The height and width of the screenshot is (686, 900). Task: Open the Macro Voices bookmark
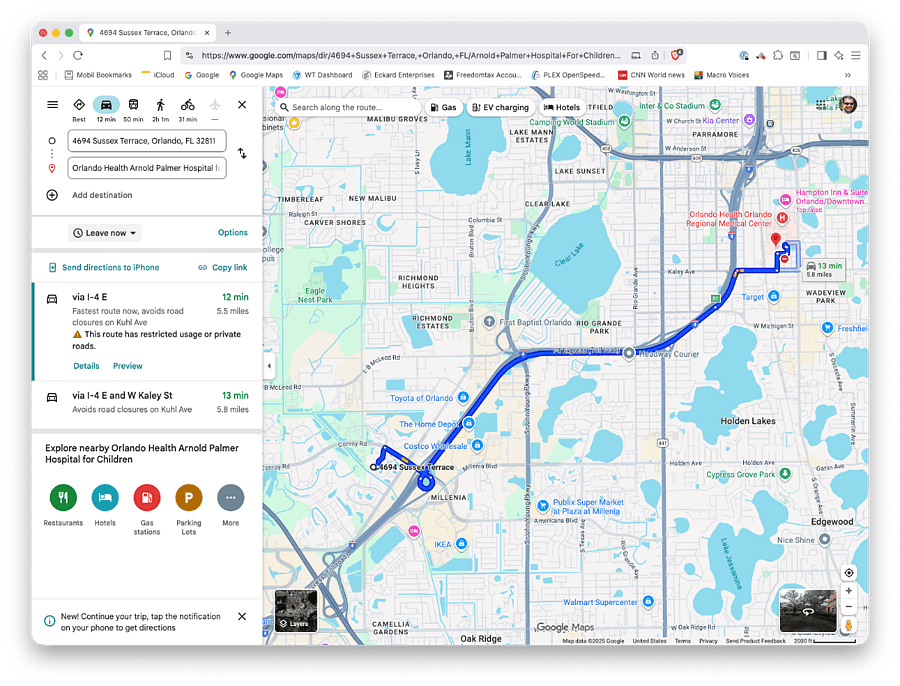[722, 75]
